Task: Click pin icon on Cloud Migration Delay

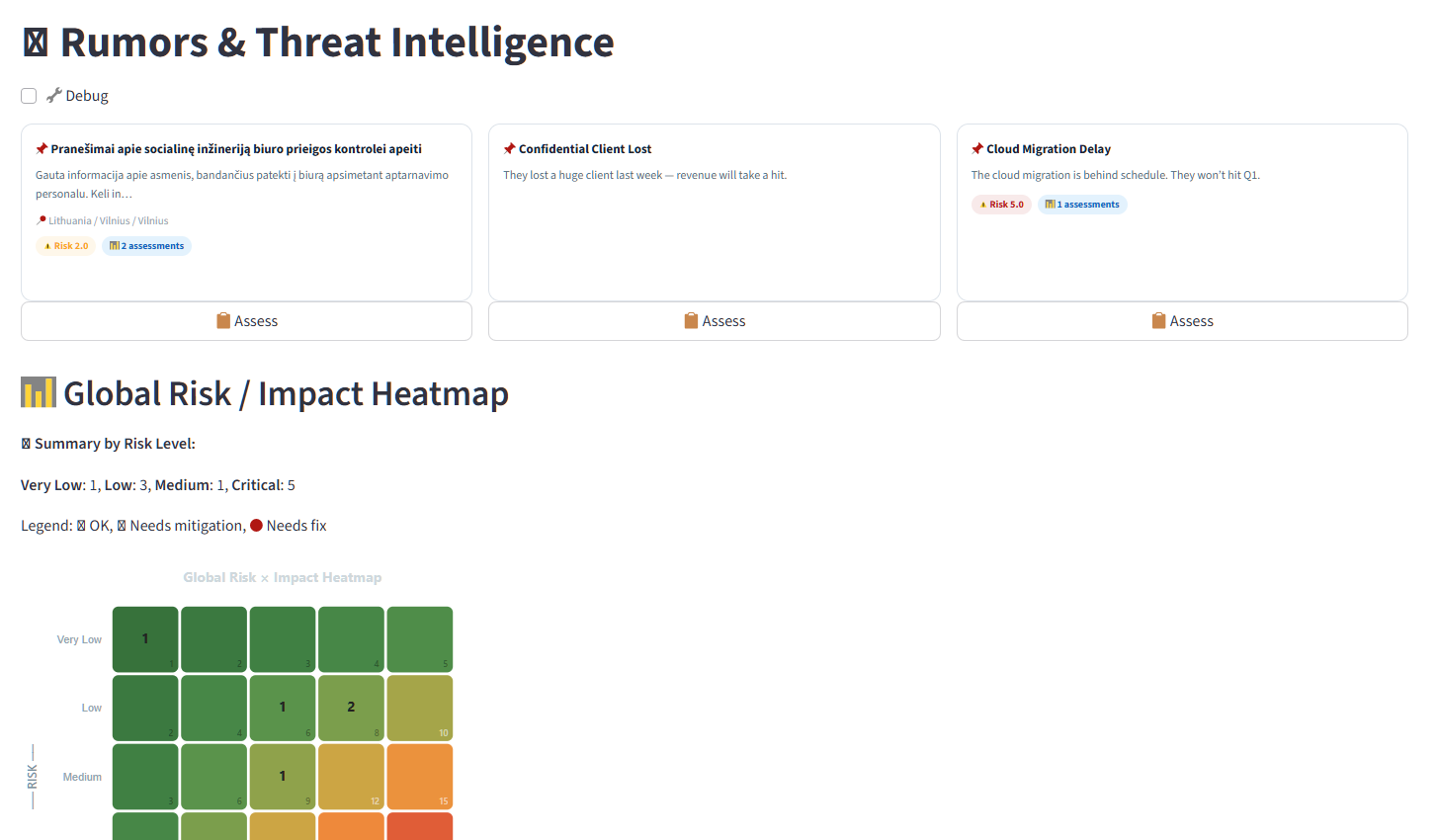Action: 977,149
